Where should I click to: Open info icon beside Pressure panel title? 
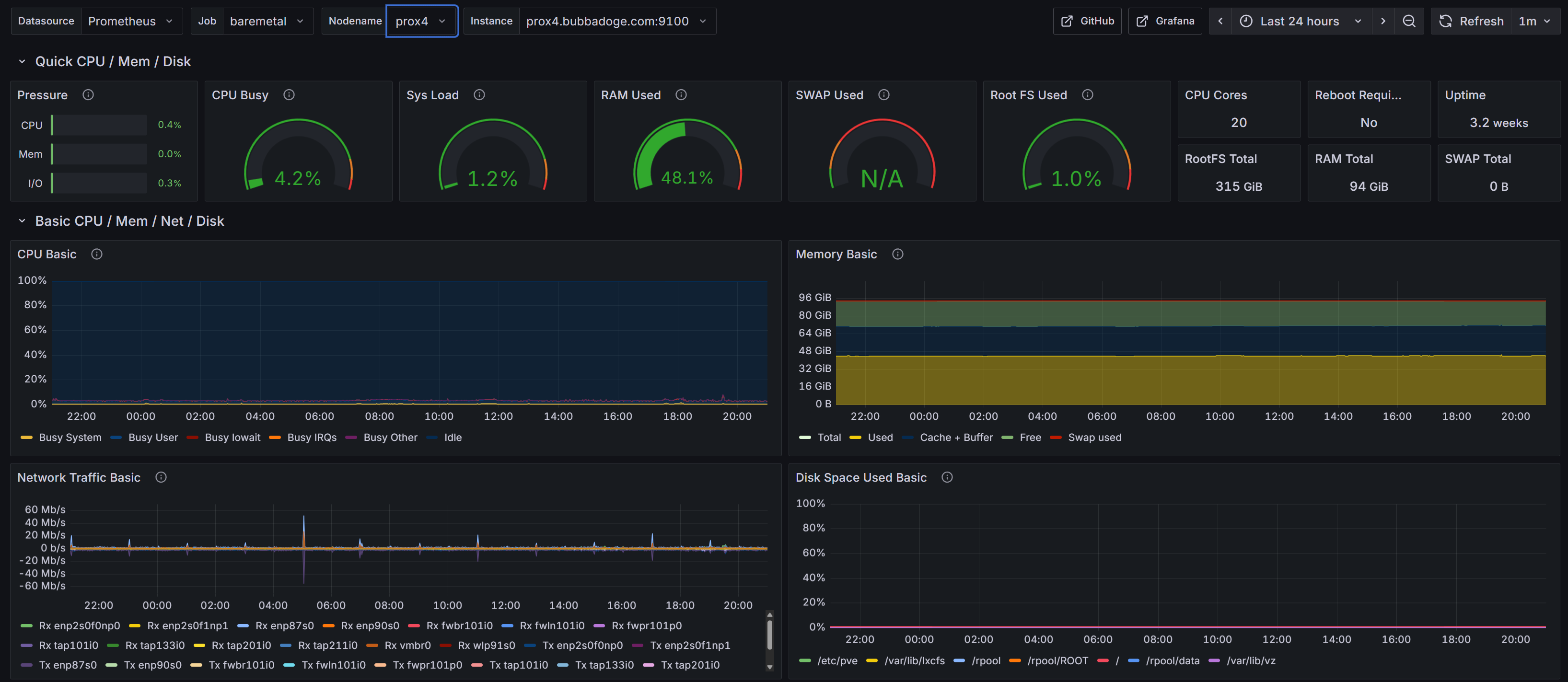88,95
